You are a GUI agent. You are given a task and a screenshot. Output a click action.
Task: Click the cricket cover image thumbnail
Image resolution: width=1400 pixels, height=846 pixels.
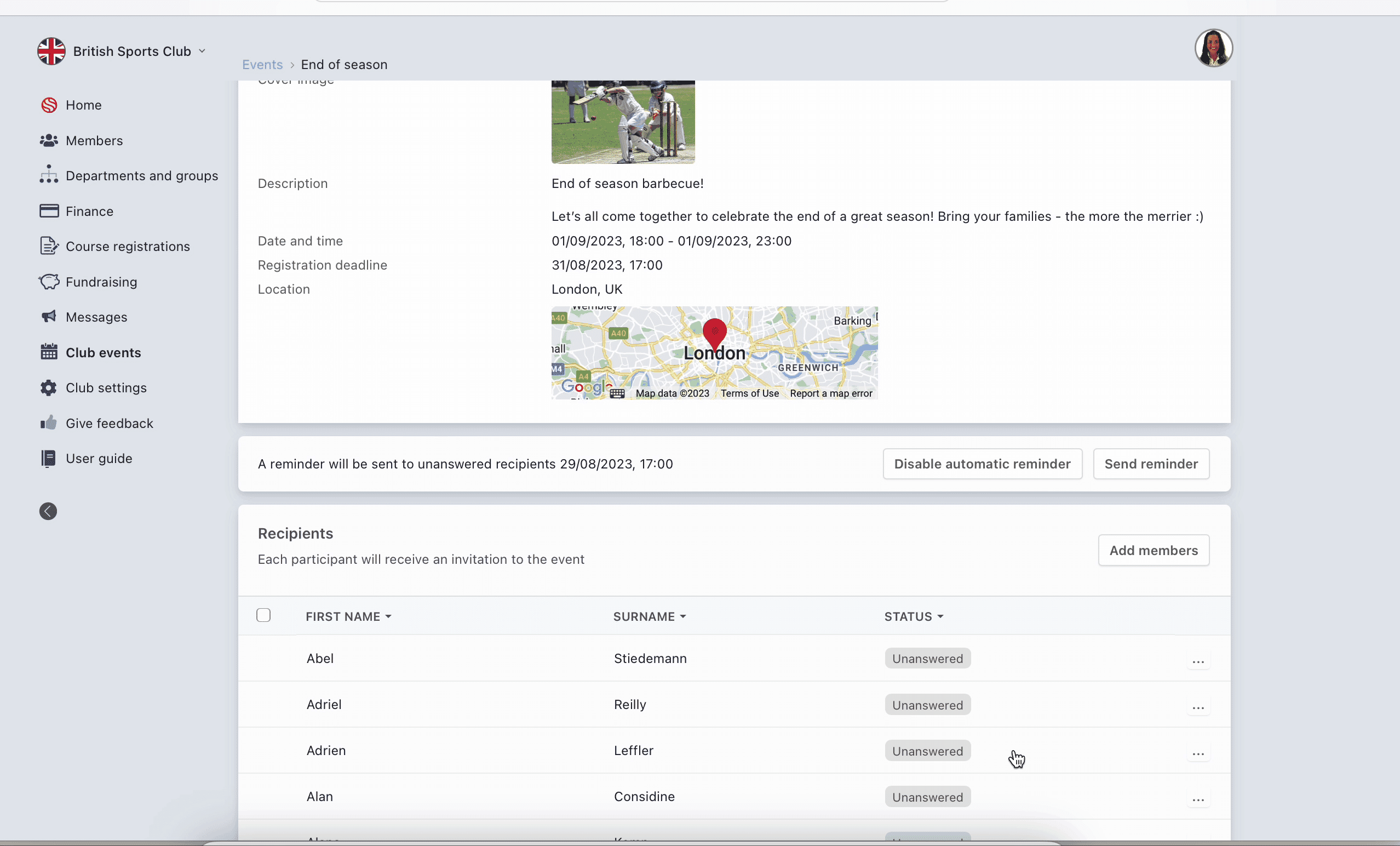tap(623, 122)
